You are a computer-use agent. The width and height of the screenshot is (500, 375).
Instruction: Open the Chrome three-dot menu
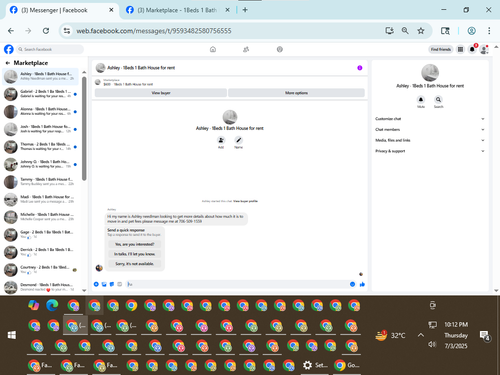click(x=489, y=31)
